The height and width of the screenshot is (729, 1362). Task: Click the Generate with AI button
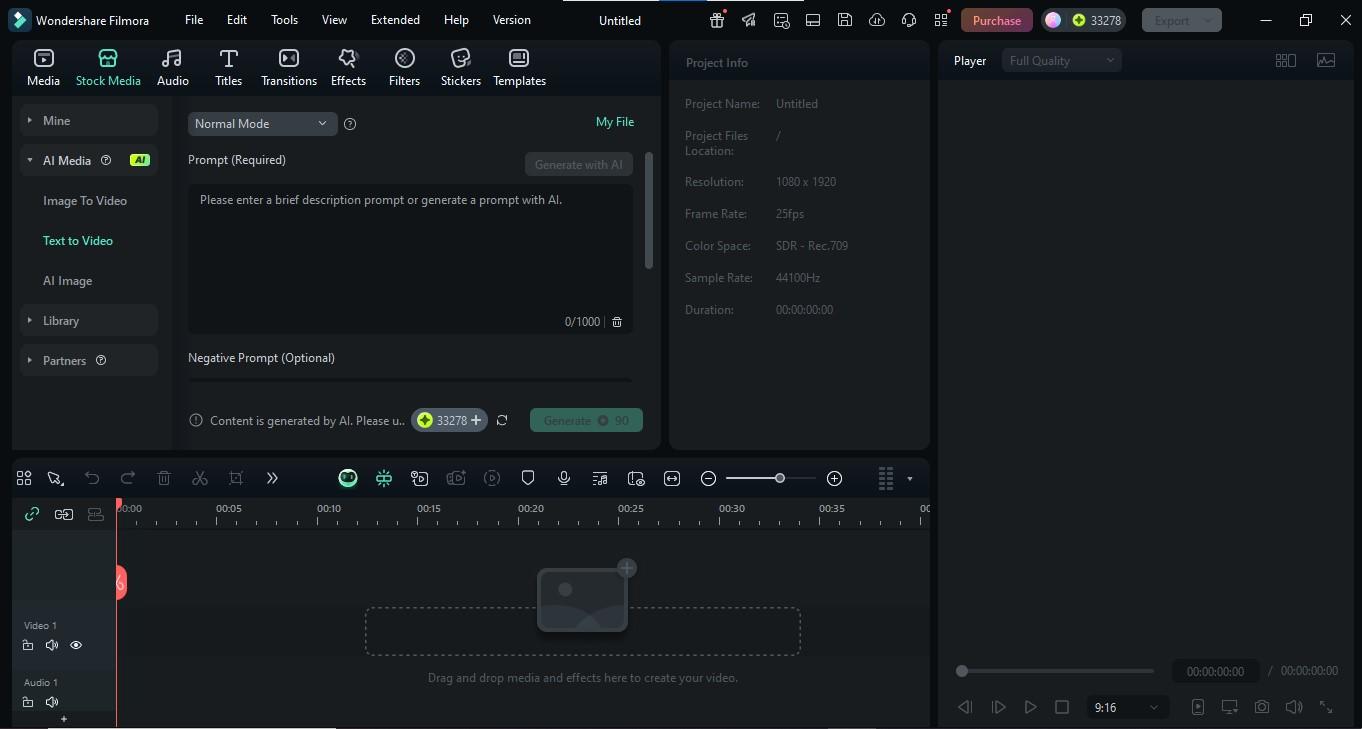[x=579, y=164]
